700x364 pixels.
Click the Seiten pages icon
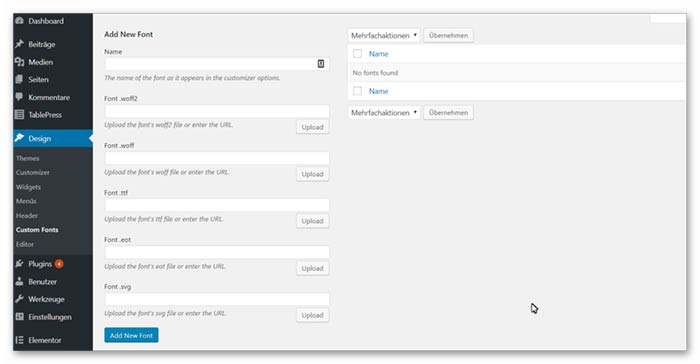tap(19, 79)
